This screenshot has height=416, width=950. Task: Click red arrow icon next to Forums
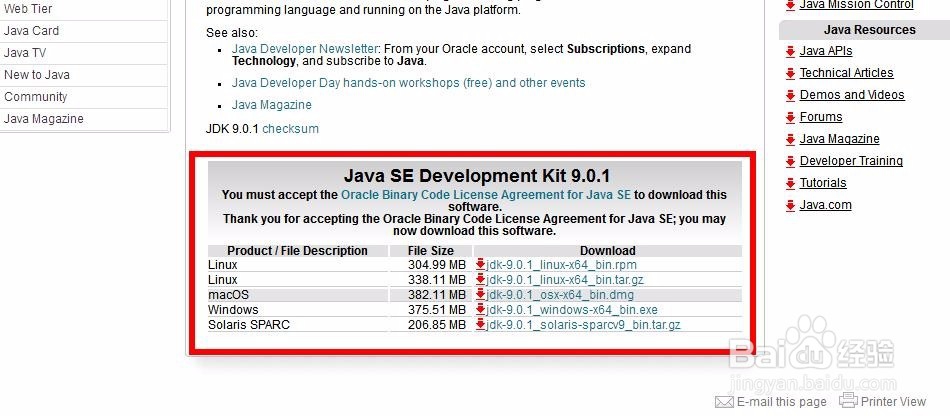pos(790,117)
